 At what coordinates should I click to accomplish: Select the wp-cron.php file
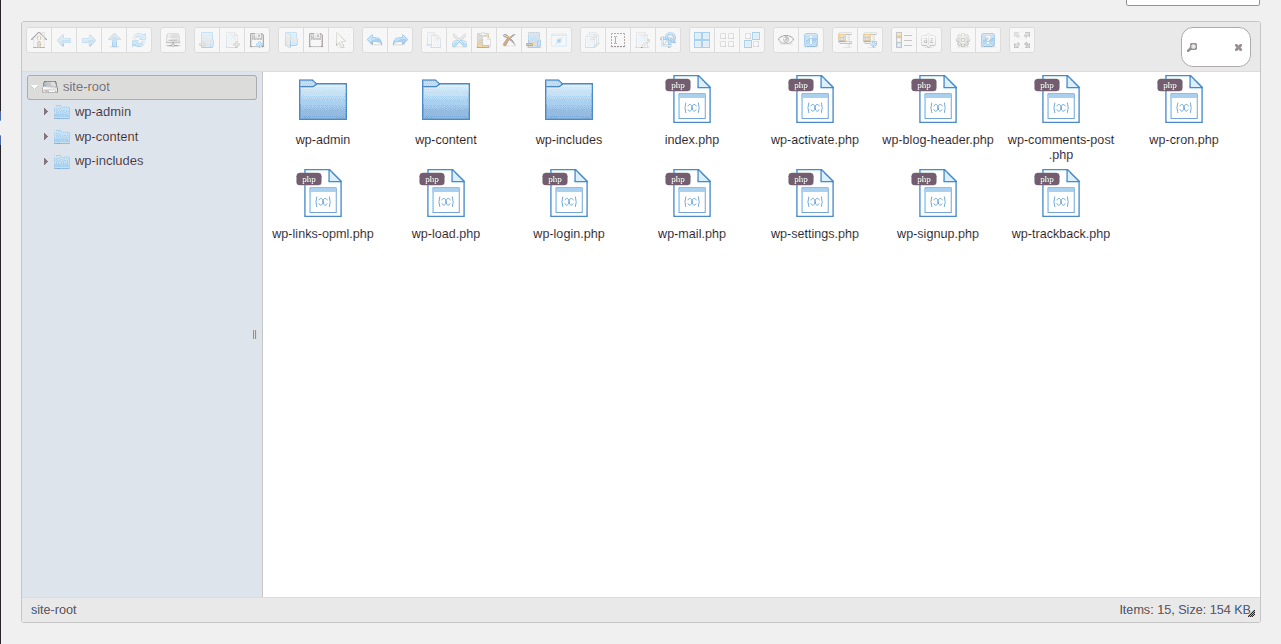point(1184,110)
